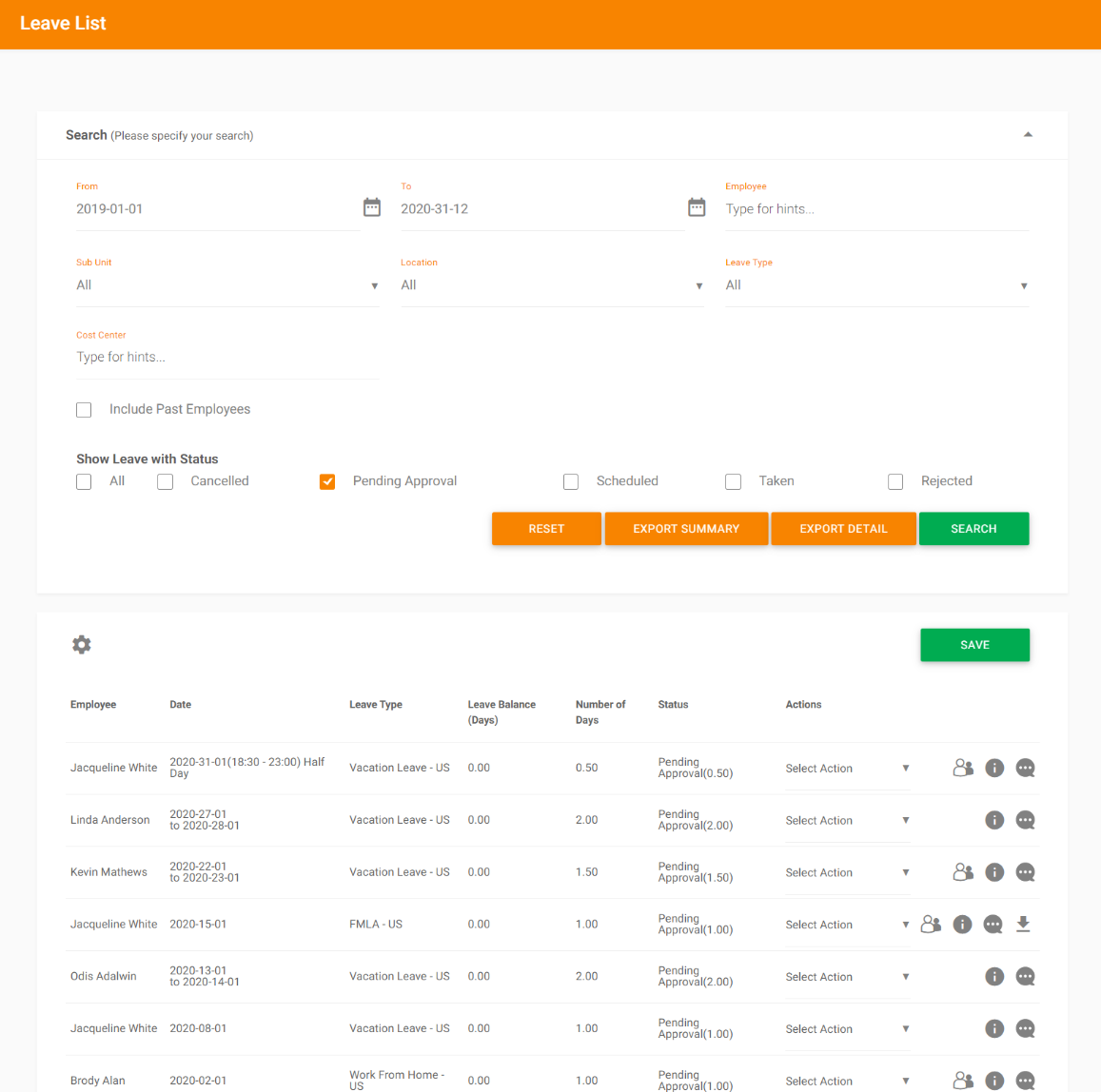Click assignee icon in Kevin Mathews row
The width and height of the screenshot is (1101, 1092).
click(963, 871)
